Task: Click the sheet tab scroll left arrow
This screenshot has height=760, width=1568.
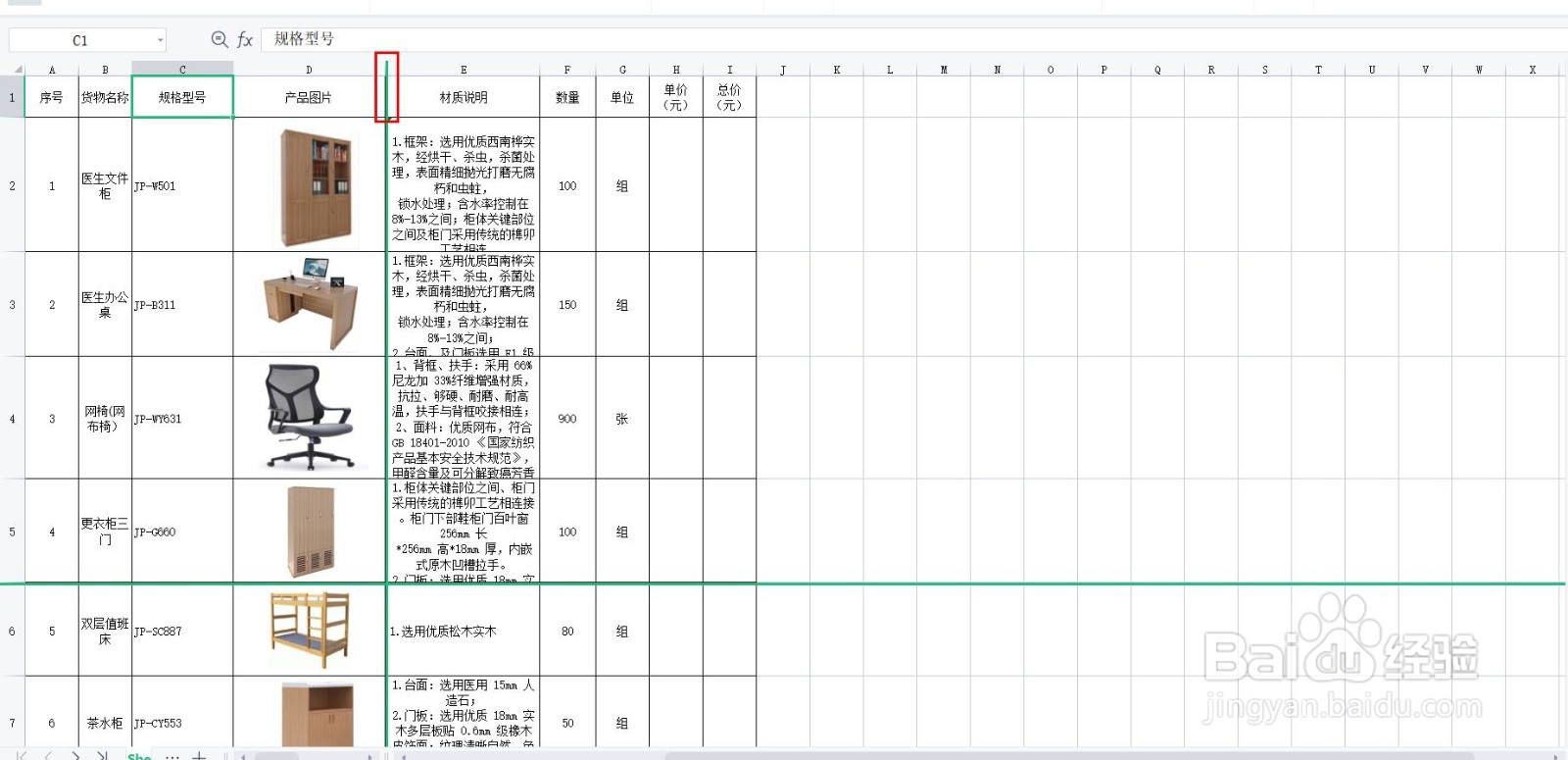Action: [242, 756]
